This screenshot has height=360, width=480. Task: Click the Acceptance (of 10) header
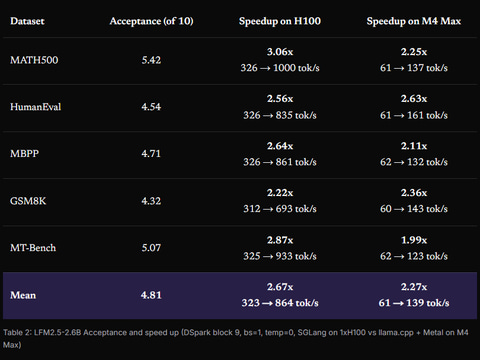[151, 21]
